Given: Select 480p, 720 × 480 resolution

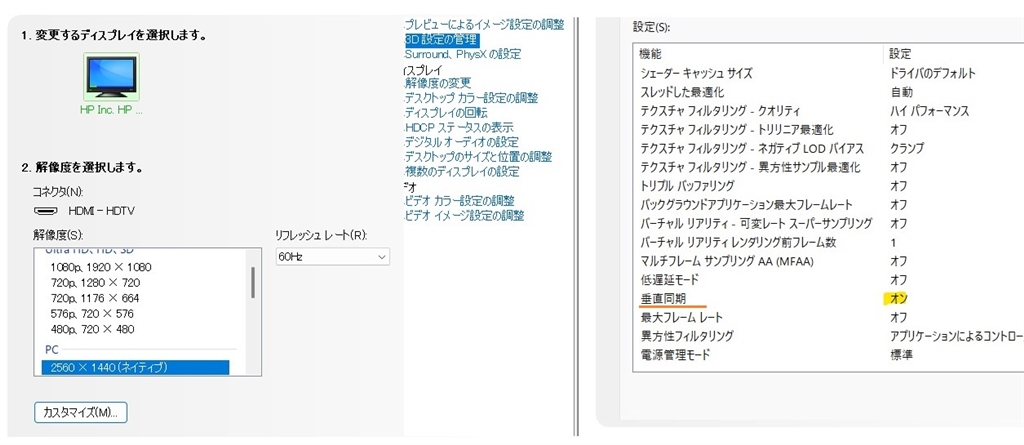Looking at the screenshot, I should [92, 329].
